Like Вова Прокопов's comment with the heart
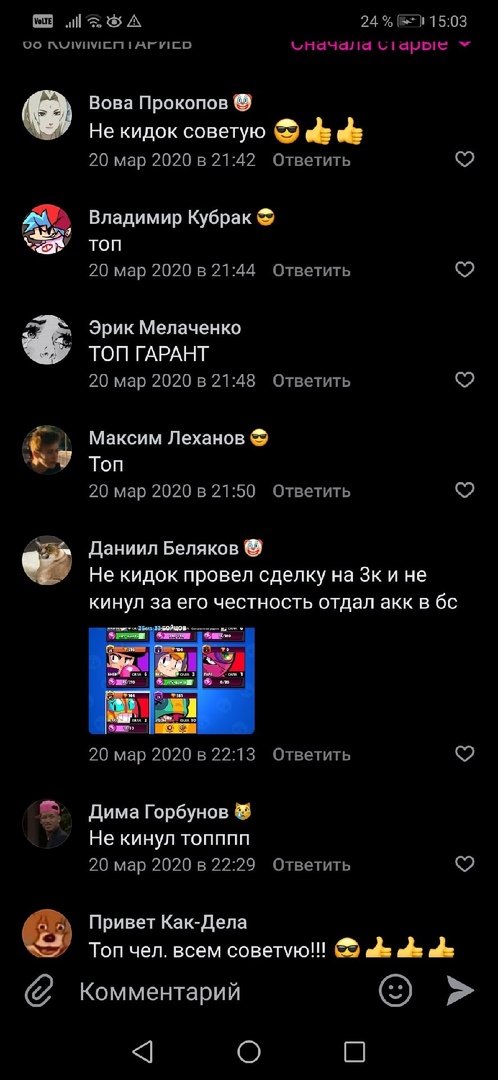 click(465, 160)
